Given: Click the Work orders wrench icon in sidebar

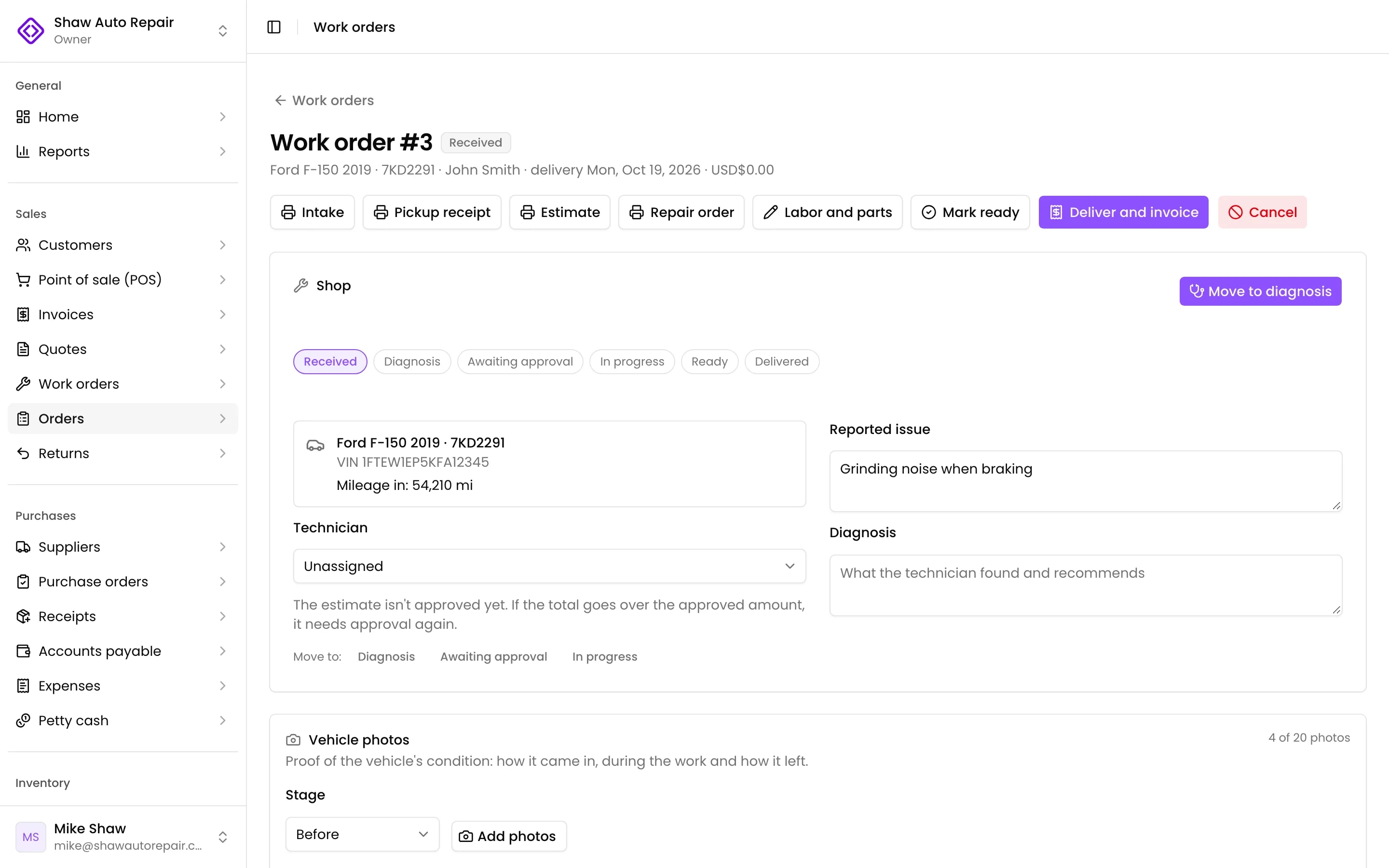Looking at the screenshot, I should (x=23, y=384).
